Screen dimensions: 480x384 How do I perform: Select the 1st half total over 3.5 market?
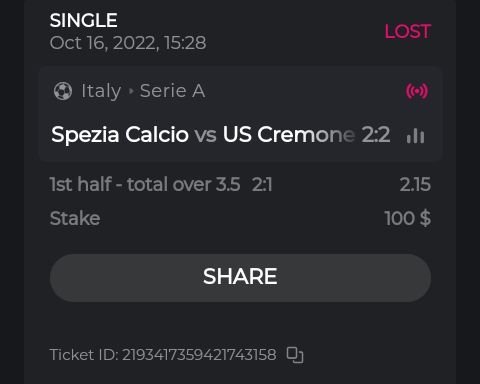point(145,184)
